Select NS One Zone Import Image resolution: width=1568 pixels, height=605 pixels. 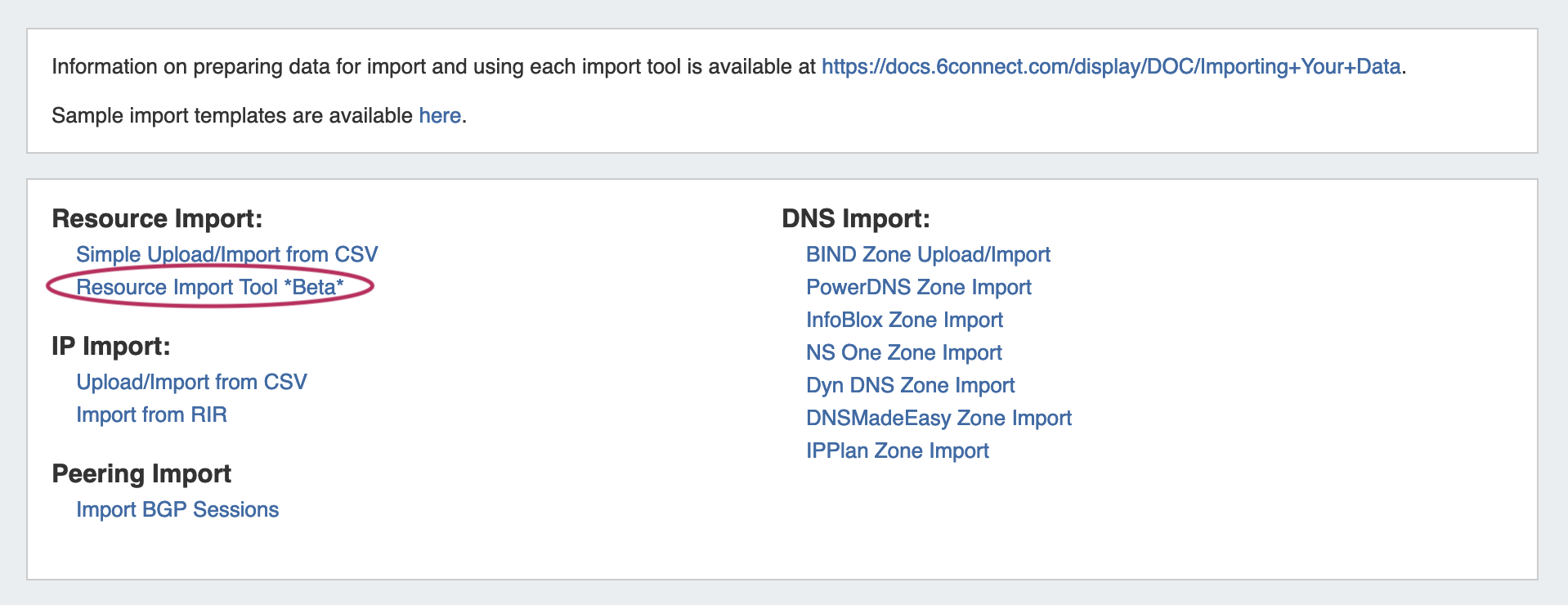[x=903, y=353]
